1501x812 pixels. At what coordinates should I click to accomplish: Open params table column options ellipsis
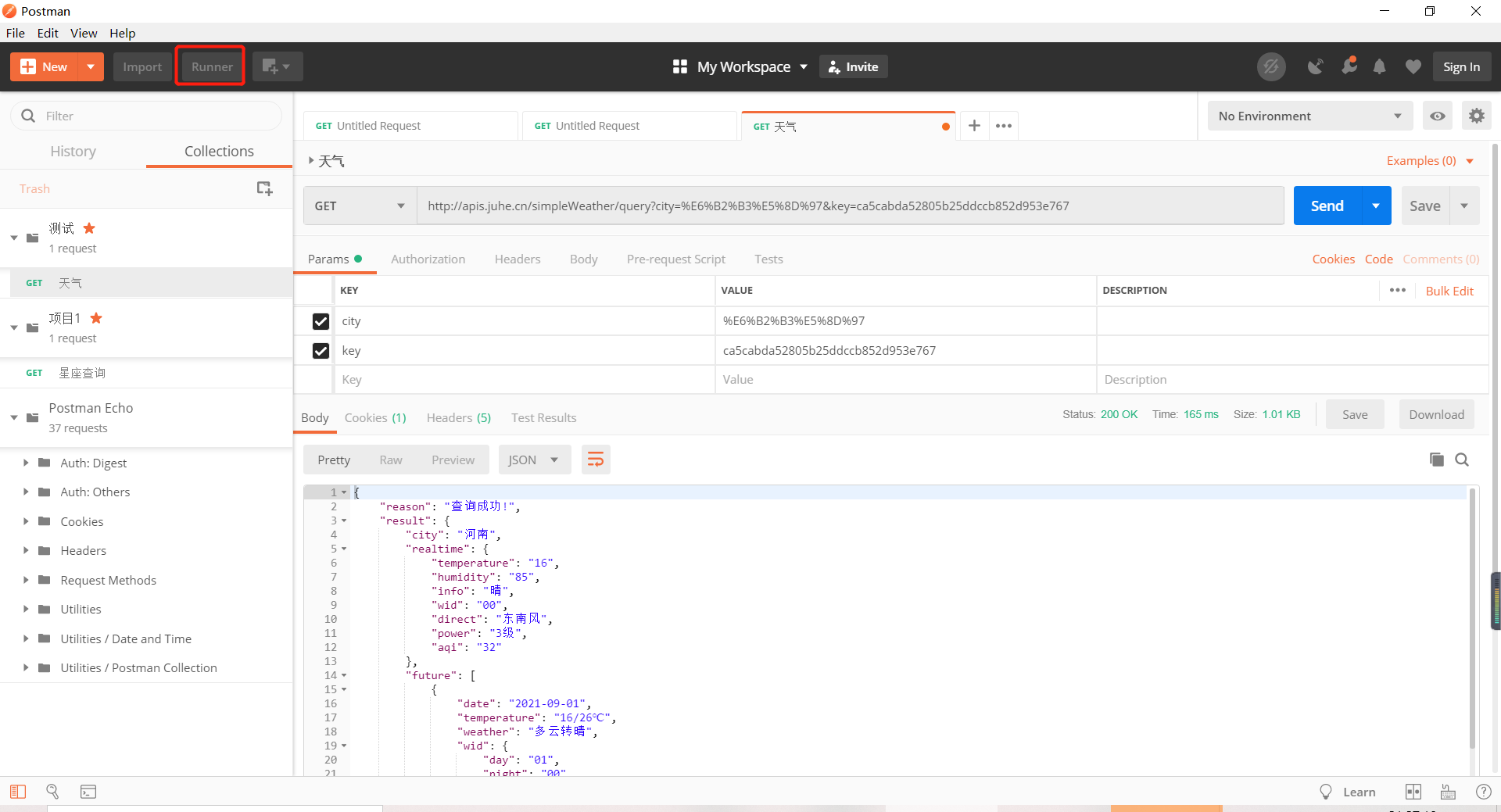click(1398, 290)
